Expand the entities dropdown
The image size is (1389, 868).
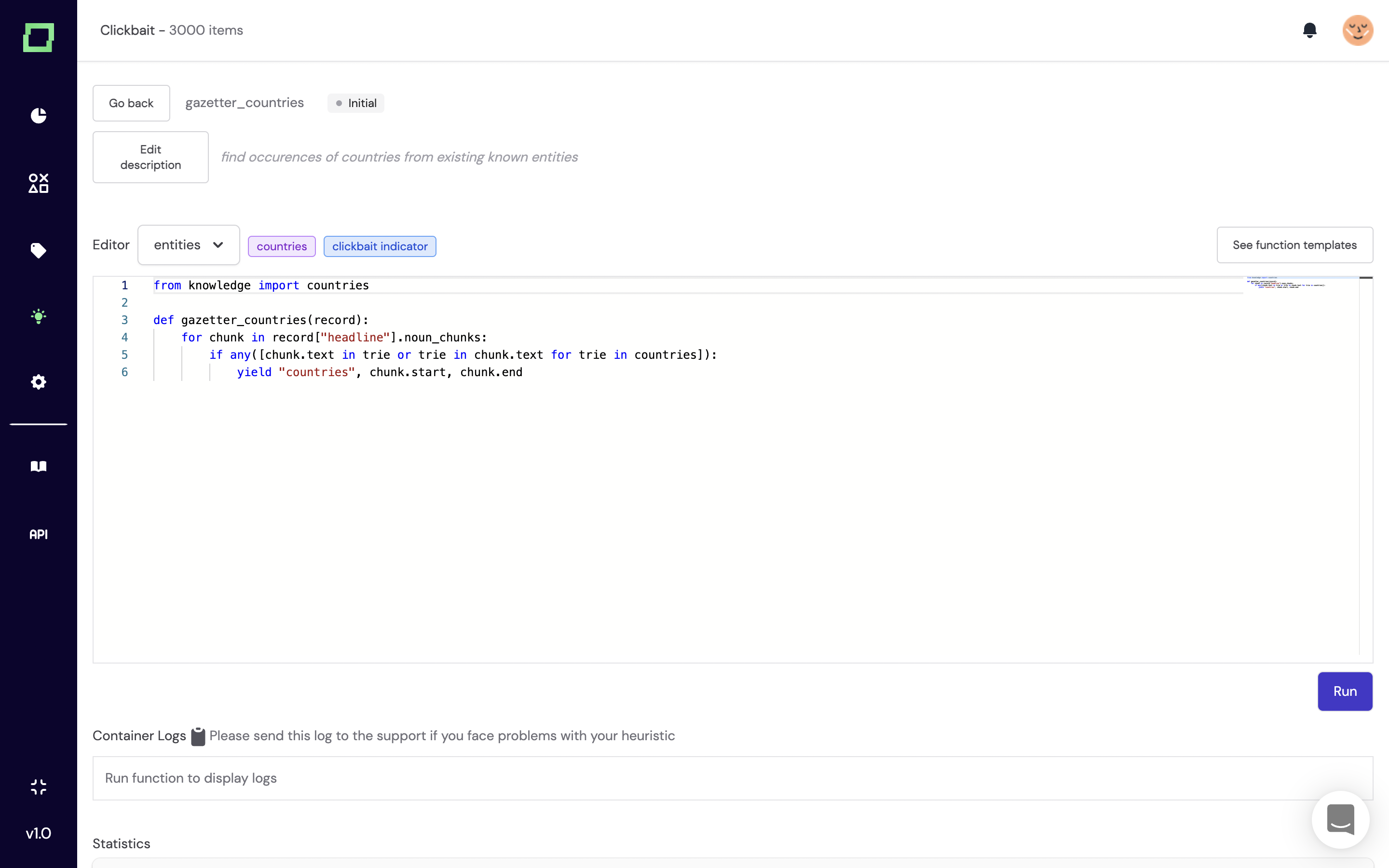pyautogui.click(x=188, y=245)
